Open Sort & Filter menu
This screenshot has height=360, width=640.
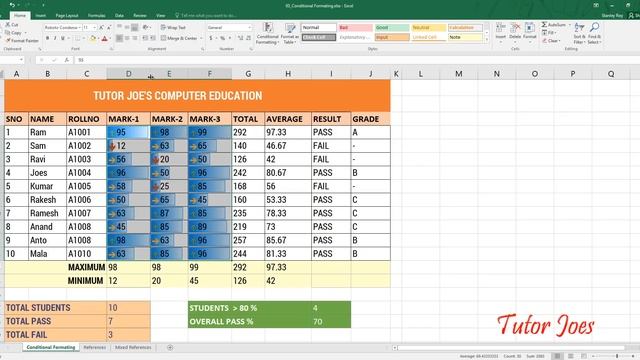pyautogui.click(x=579, y=33)
